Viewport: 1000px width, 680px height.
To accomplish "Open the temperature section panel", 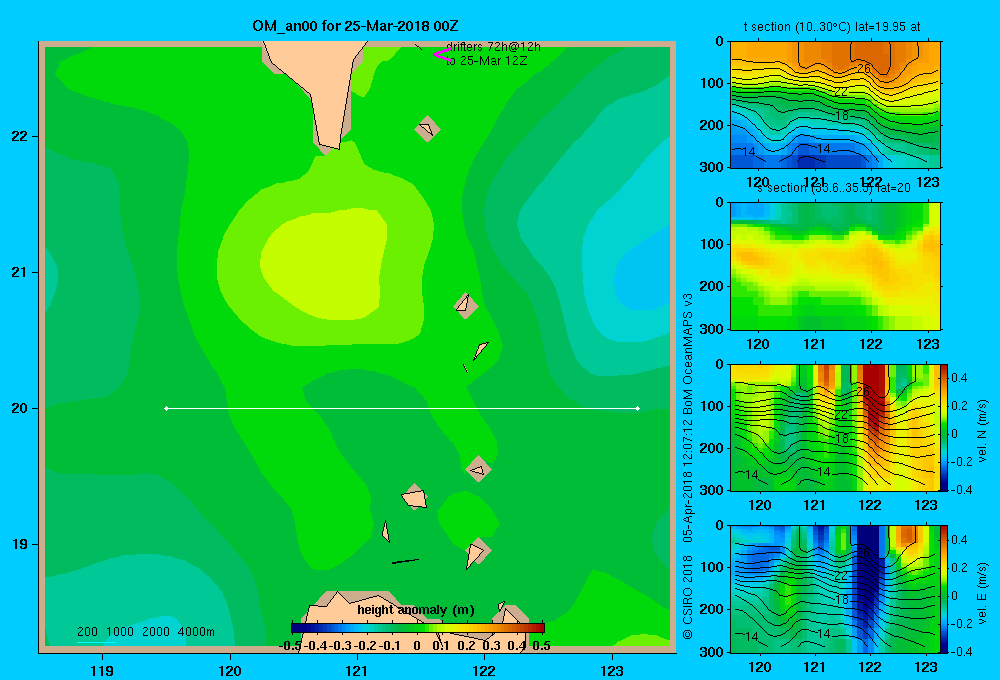I will (x=835, y=105).
